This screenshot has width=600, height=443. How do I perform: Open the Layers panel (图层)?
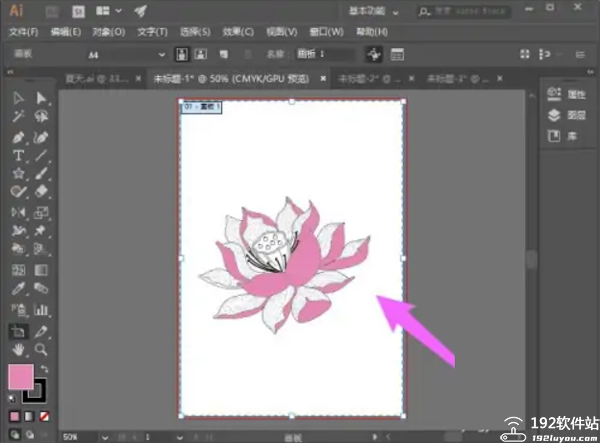pos(562,115)
